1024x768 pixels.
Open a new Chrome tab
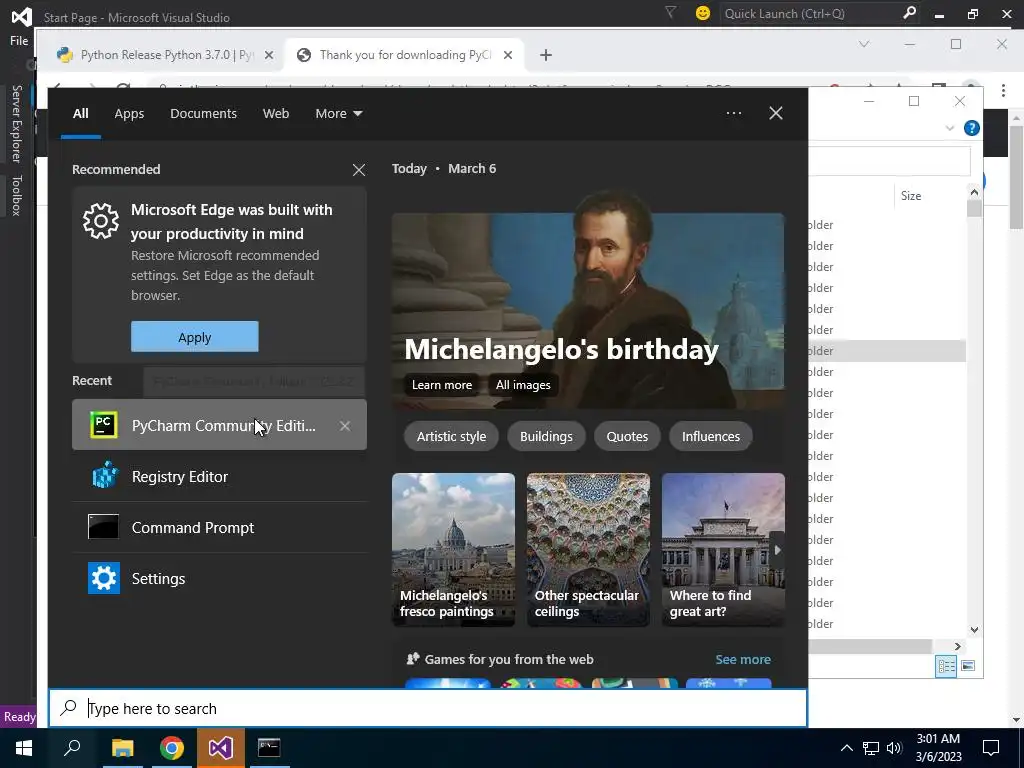[546, 56]
